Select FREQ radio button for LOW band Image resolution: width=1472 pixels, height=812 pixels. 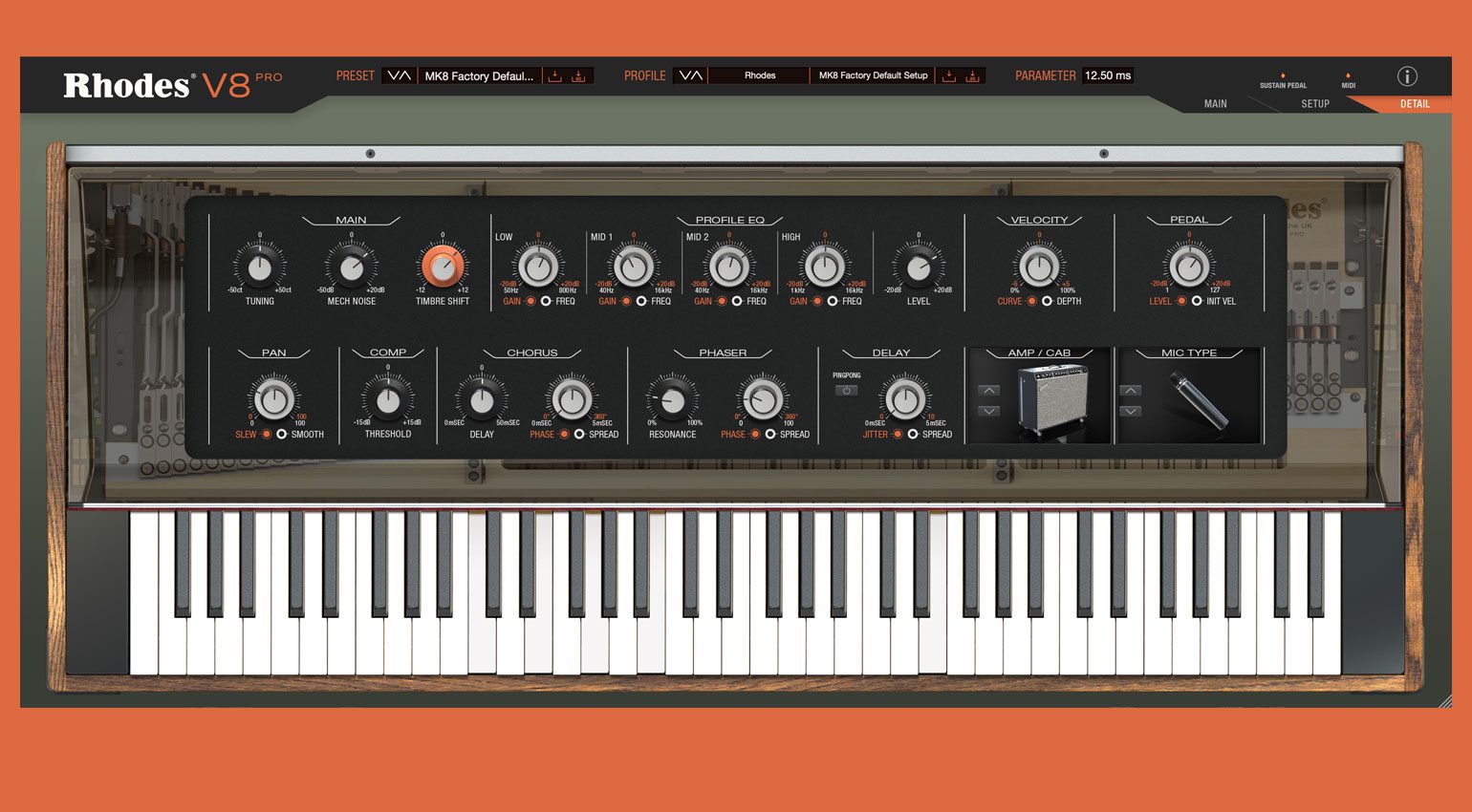click(x=546, y=301)
